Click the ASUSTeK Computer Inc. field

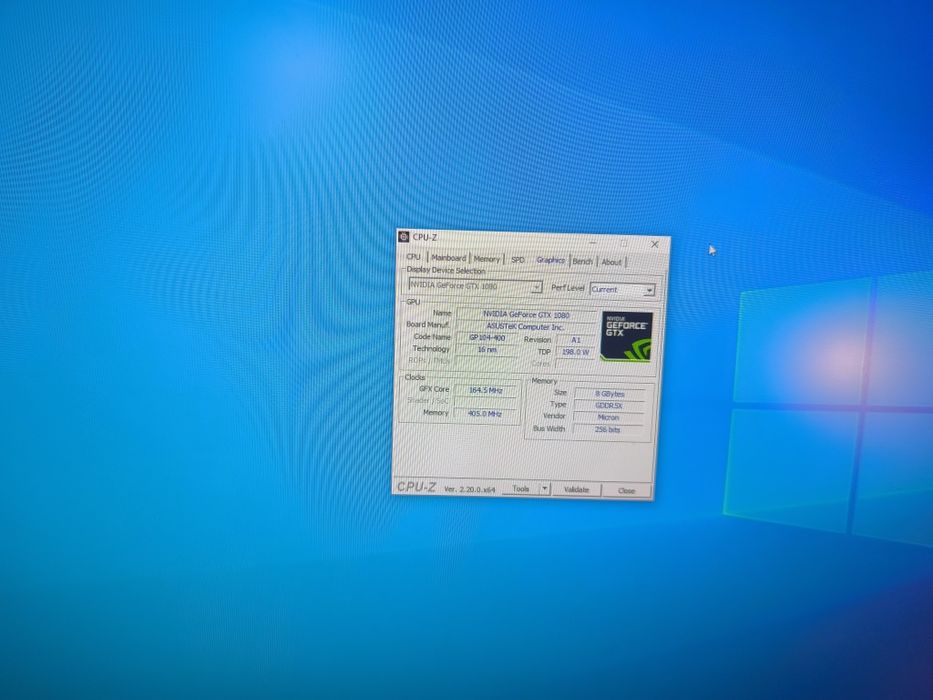pos(526,327)
